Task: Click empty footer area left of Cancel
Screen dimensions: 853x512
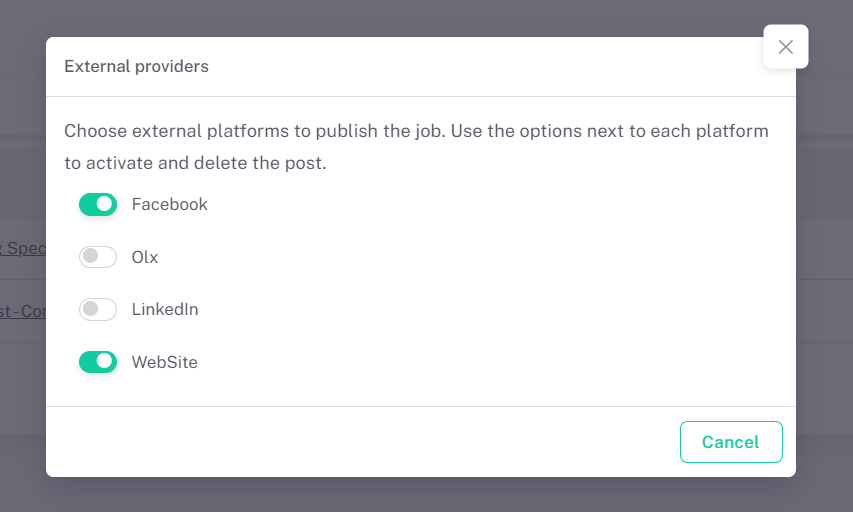Action: pos(360,442)
